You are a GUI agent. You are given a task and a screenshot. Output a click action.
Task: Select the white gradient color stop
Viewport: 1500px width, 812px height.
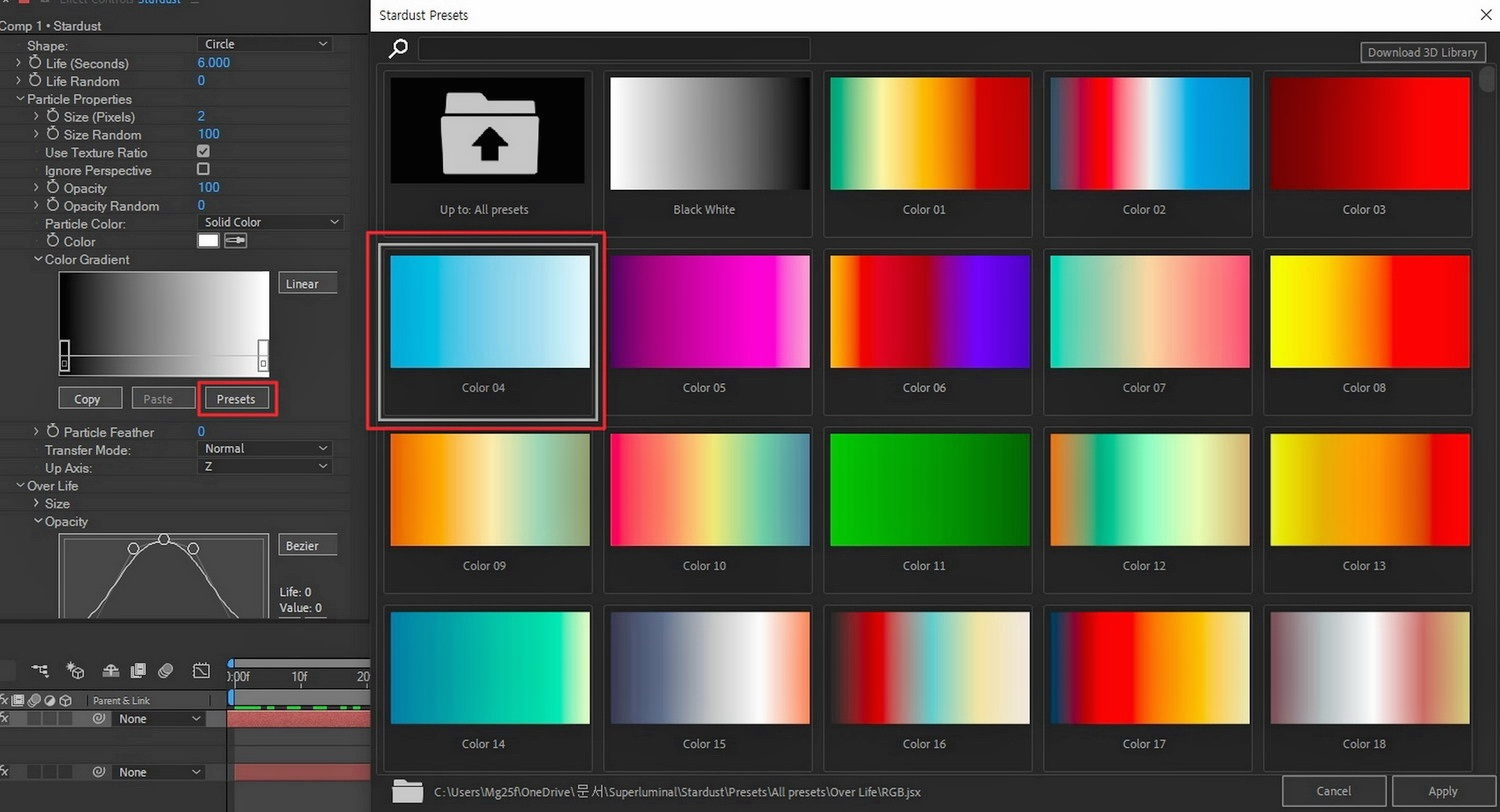point(263,354)
